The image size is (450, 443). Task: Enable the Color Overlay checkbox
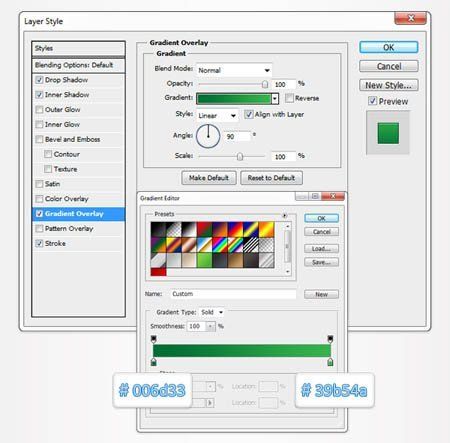tap(39, 199)
